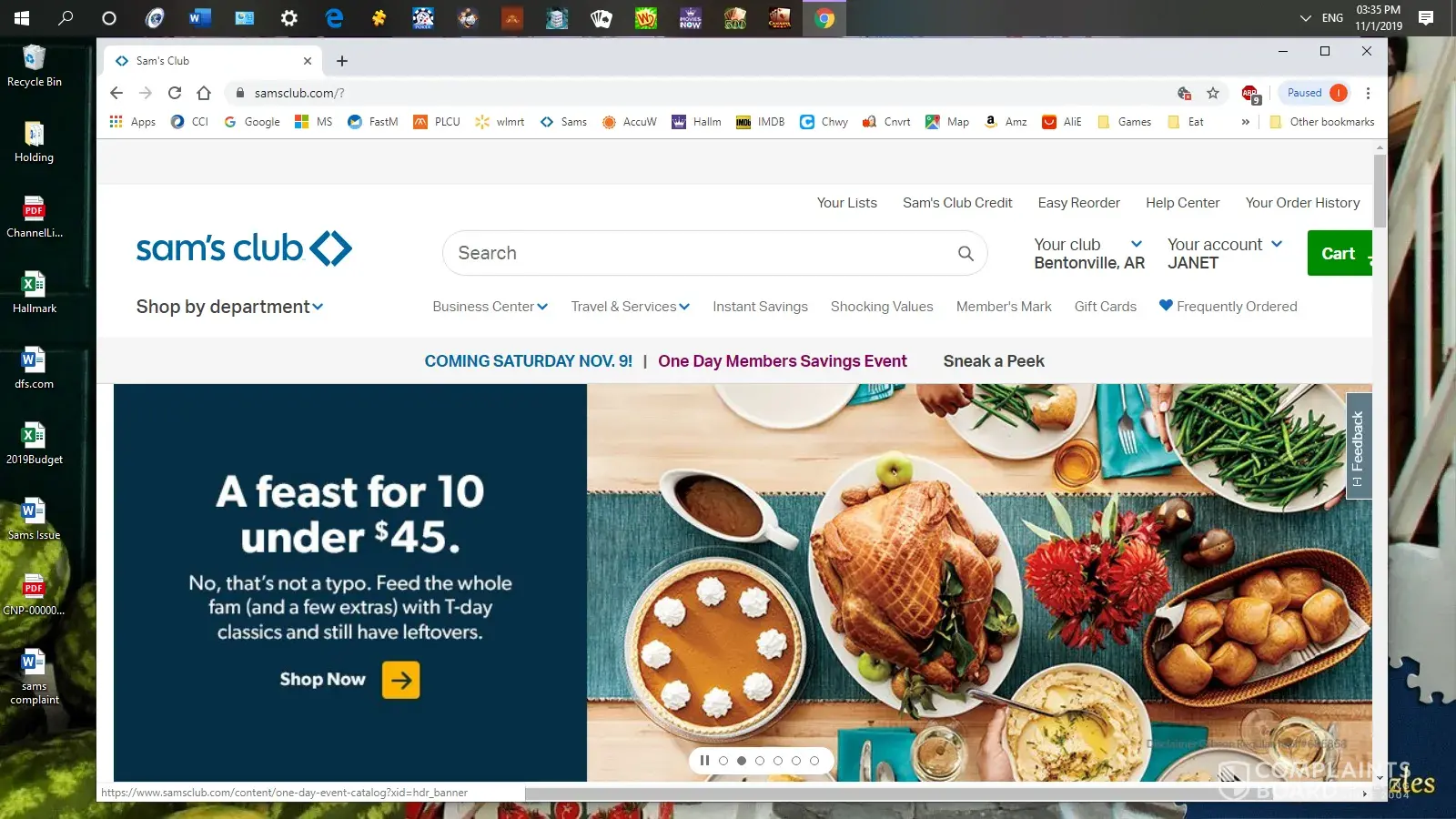
Task: Switch to the Sam's Club browser tab
Action: 209,61
